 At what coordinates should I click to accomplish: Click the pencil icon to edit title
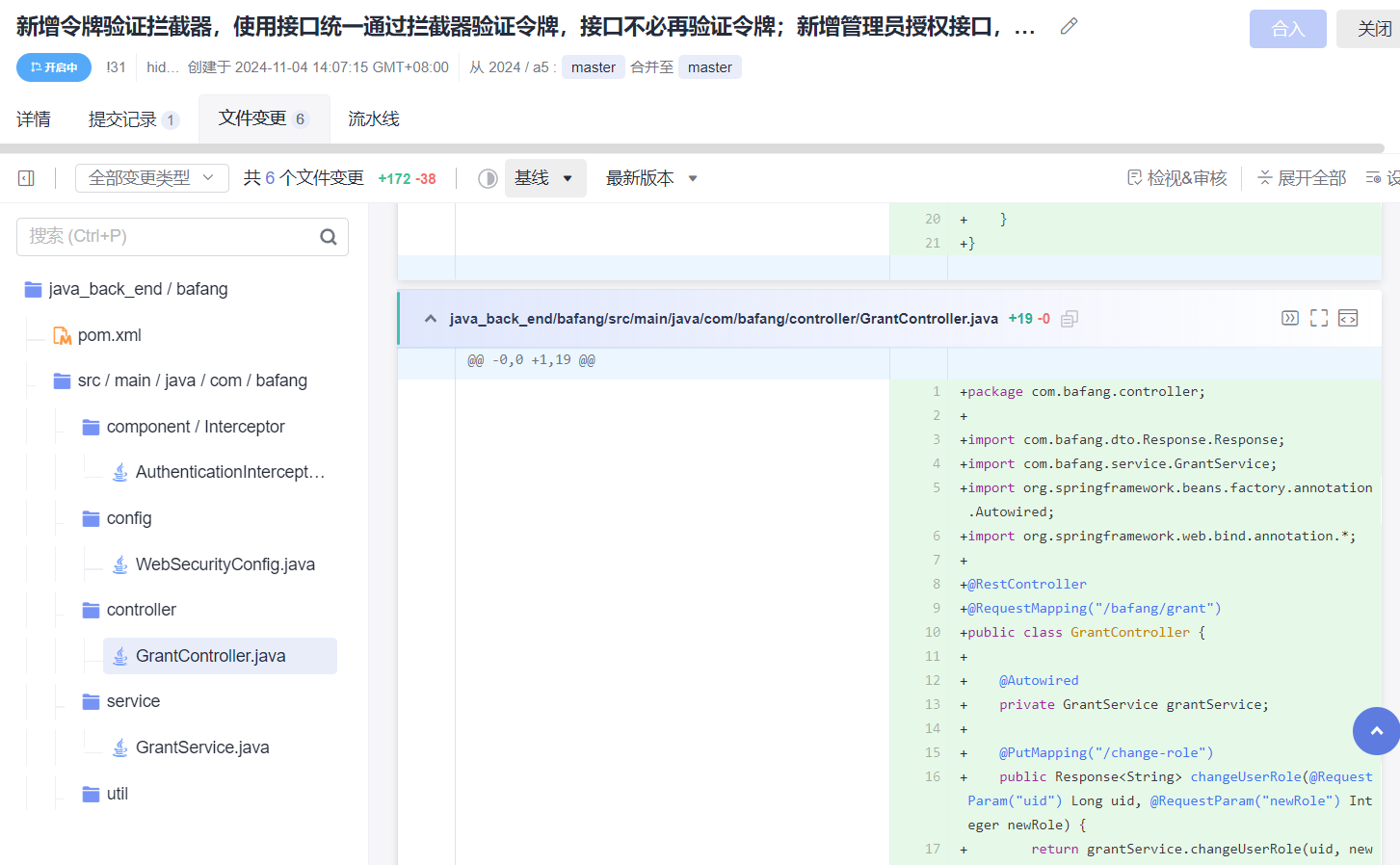pos(1069,27)
